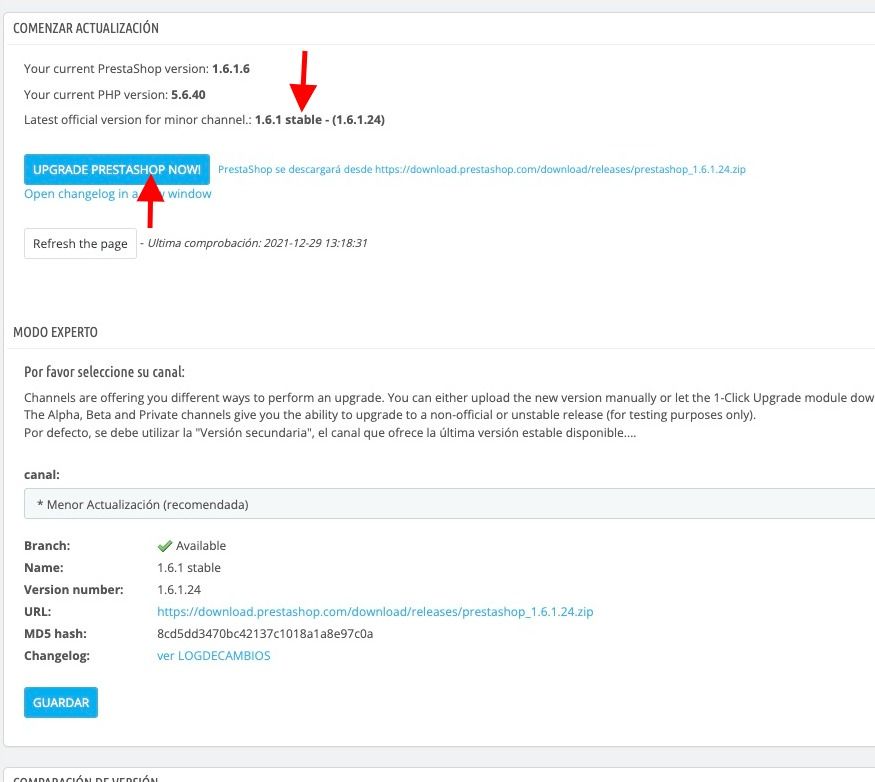
Task: Open the URL row download link
Action: pos(375,611)
